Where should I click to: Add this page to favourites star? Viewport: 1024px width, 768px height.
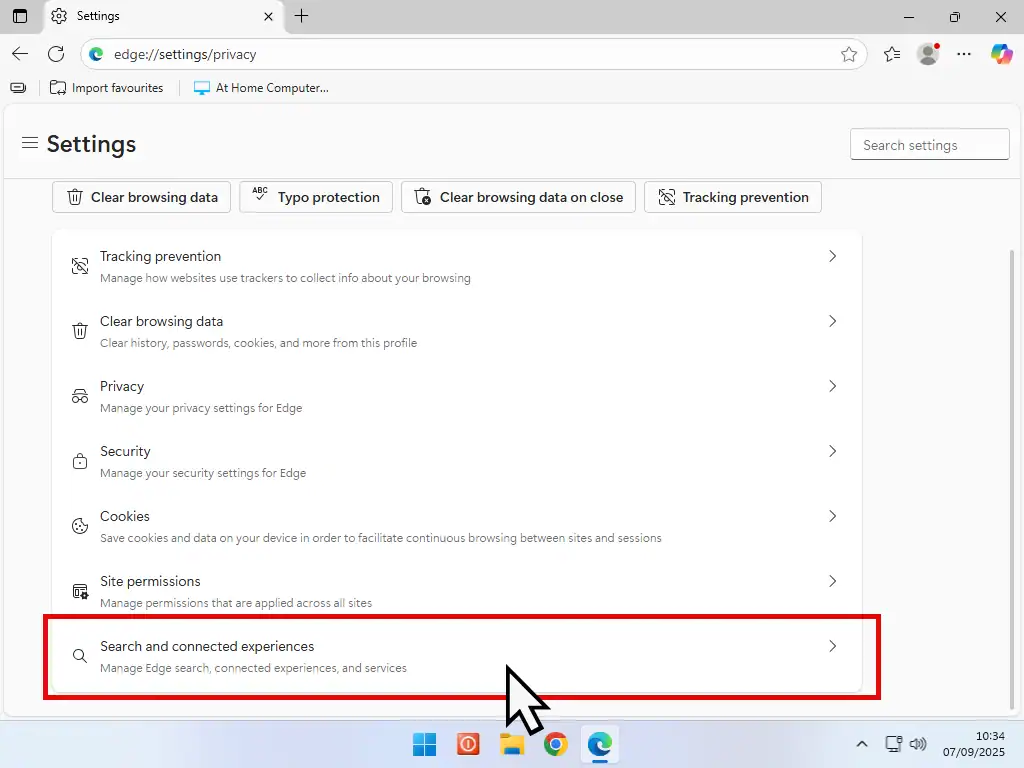point(849,54)
